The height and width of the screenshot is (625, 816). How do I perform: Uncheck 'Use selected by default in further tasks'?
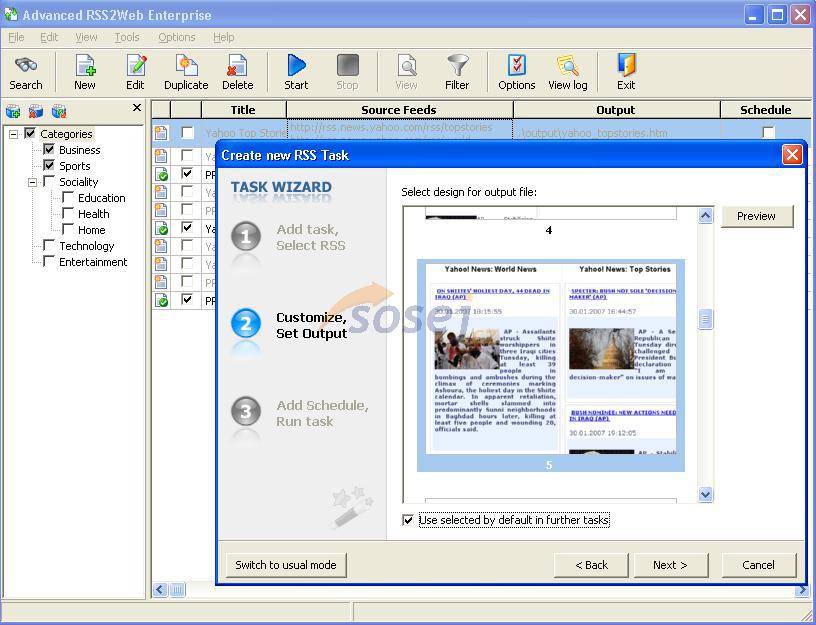[408, 520]
